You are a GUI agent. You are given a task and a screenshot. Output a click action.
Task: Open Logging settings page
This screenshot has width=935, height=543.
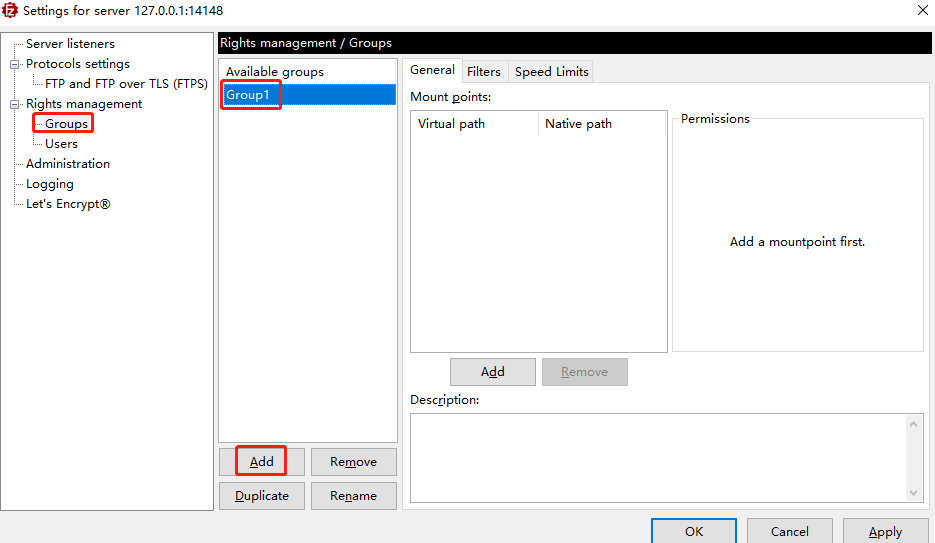click(x=49, y=184)
